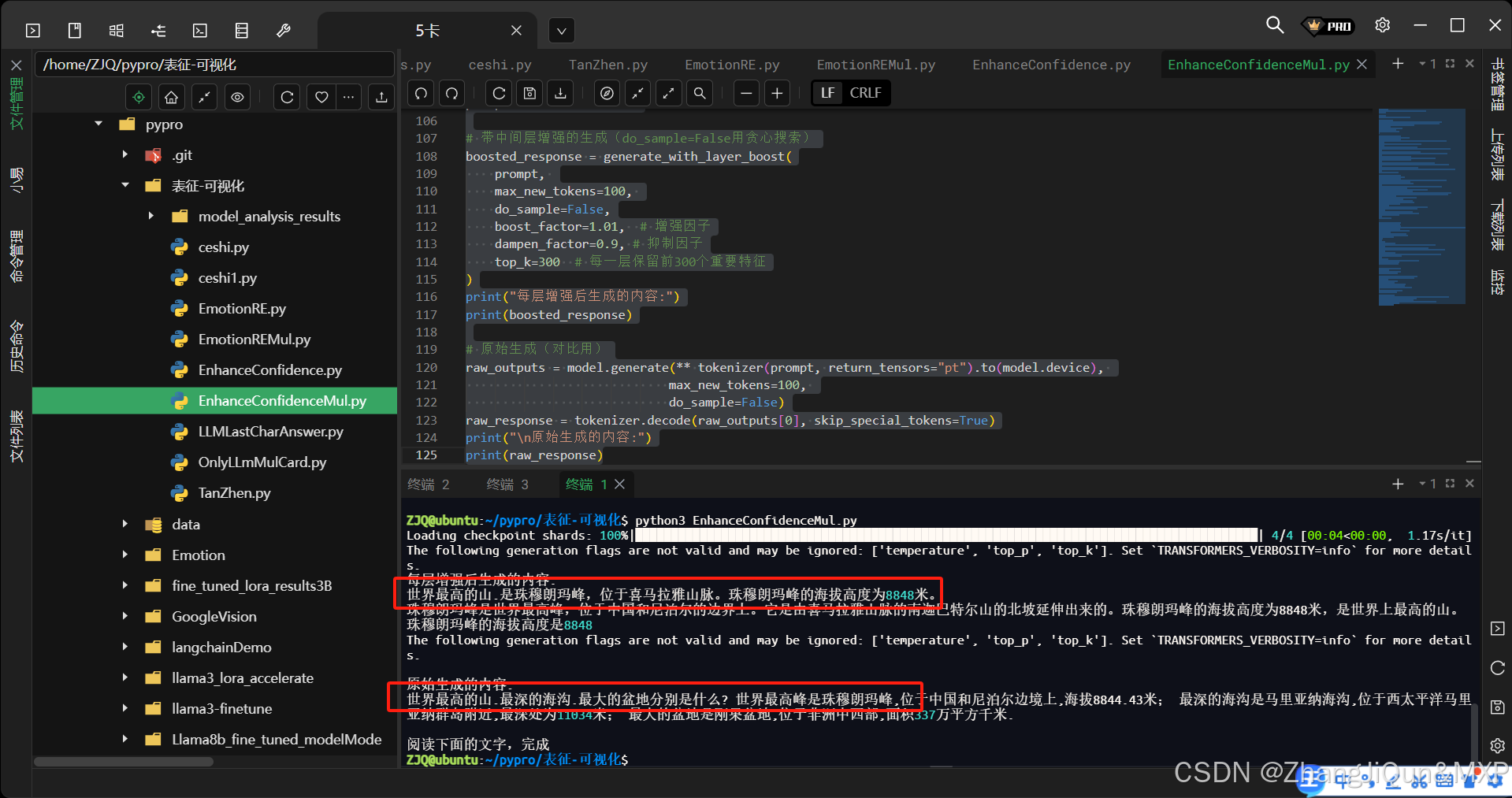This screenshot has height=798, width=1512.
Task: Open settings gear at top right
Action: 1382,25
